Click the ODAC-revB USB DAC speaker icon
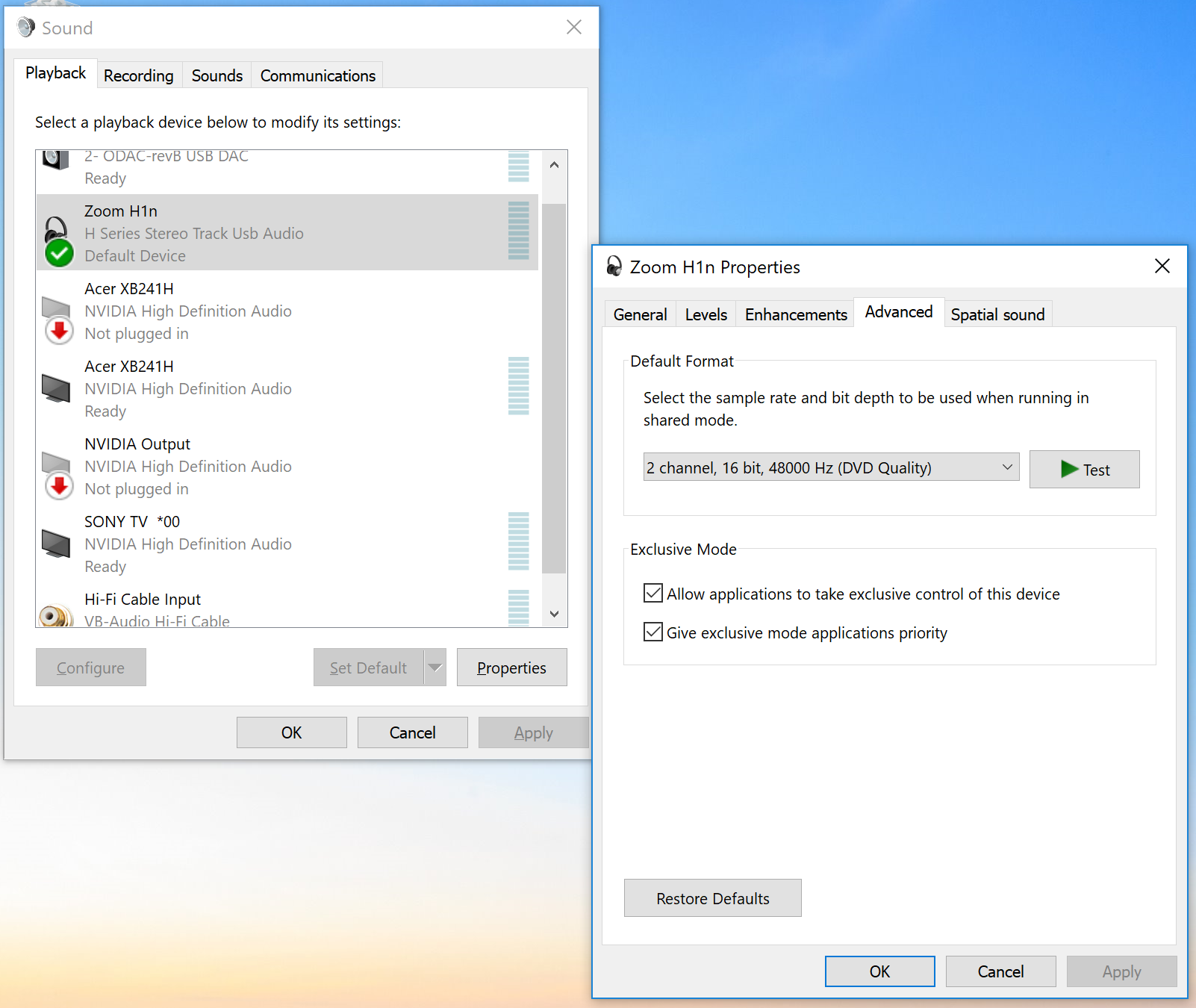 coord(56,160)
